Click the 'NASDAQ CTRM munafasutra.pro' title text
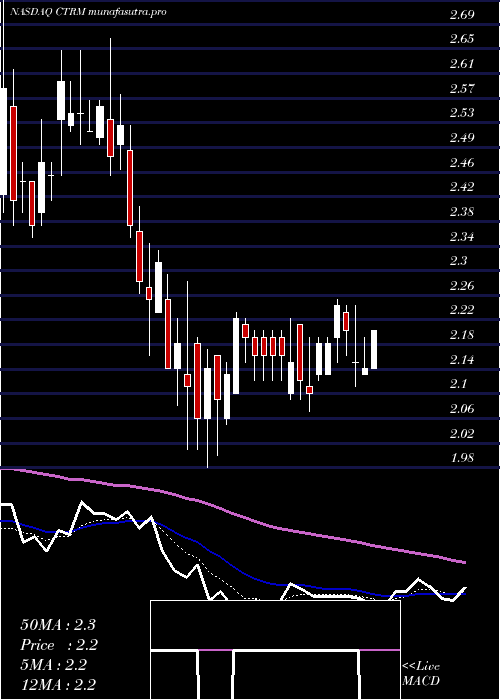500x700 pixels. [x=88, y=12]
